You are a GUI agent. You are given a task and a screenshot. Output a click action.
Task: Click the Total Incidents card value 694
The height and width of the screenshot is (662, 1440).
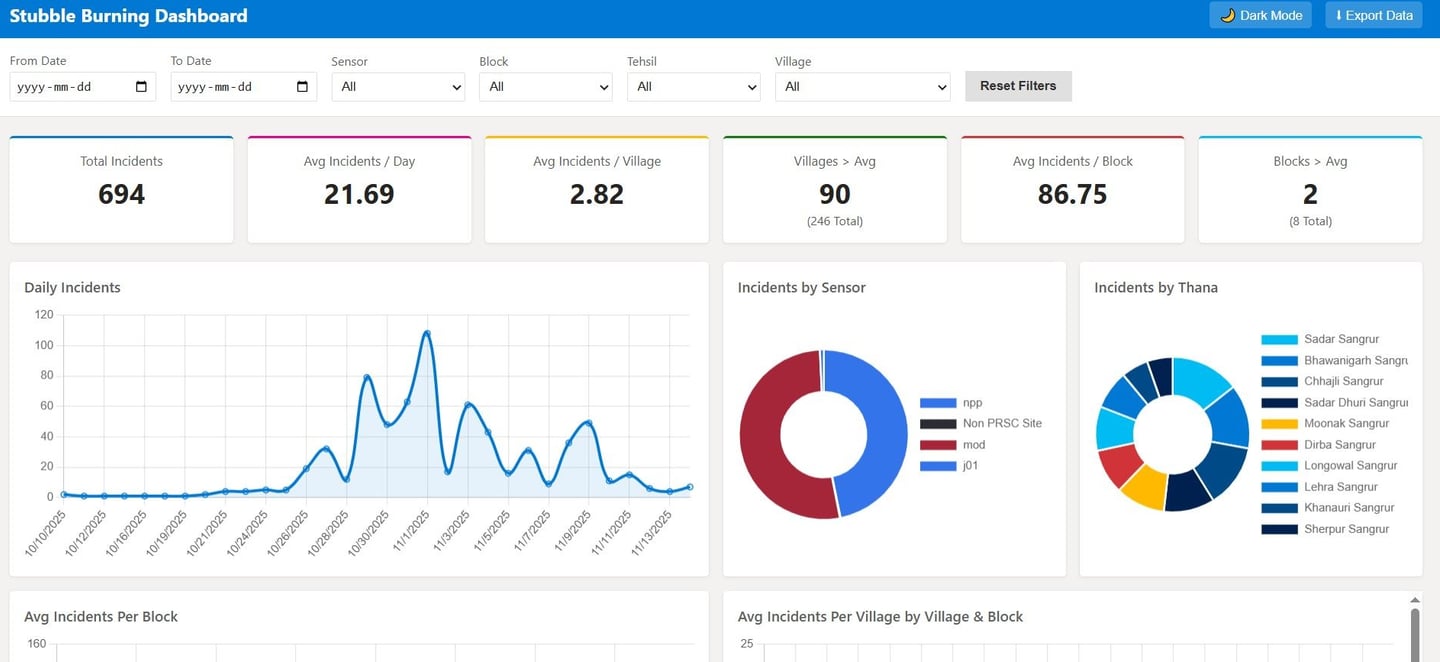(x=121, y=194)
